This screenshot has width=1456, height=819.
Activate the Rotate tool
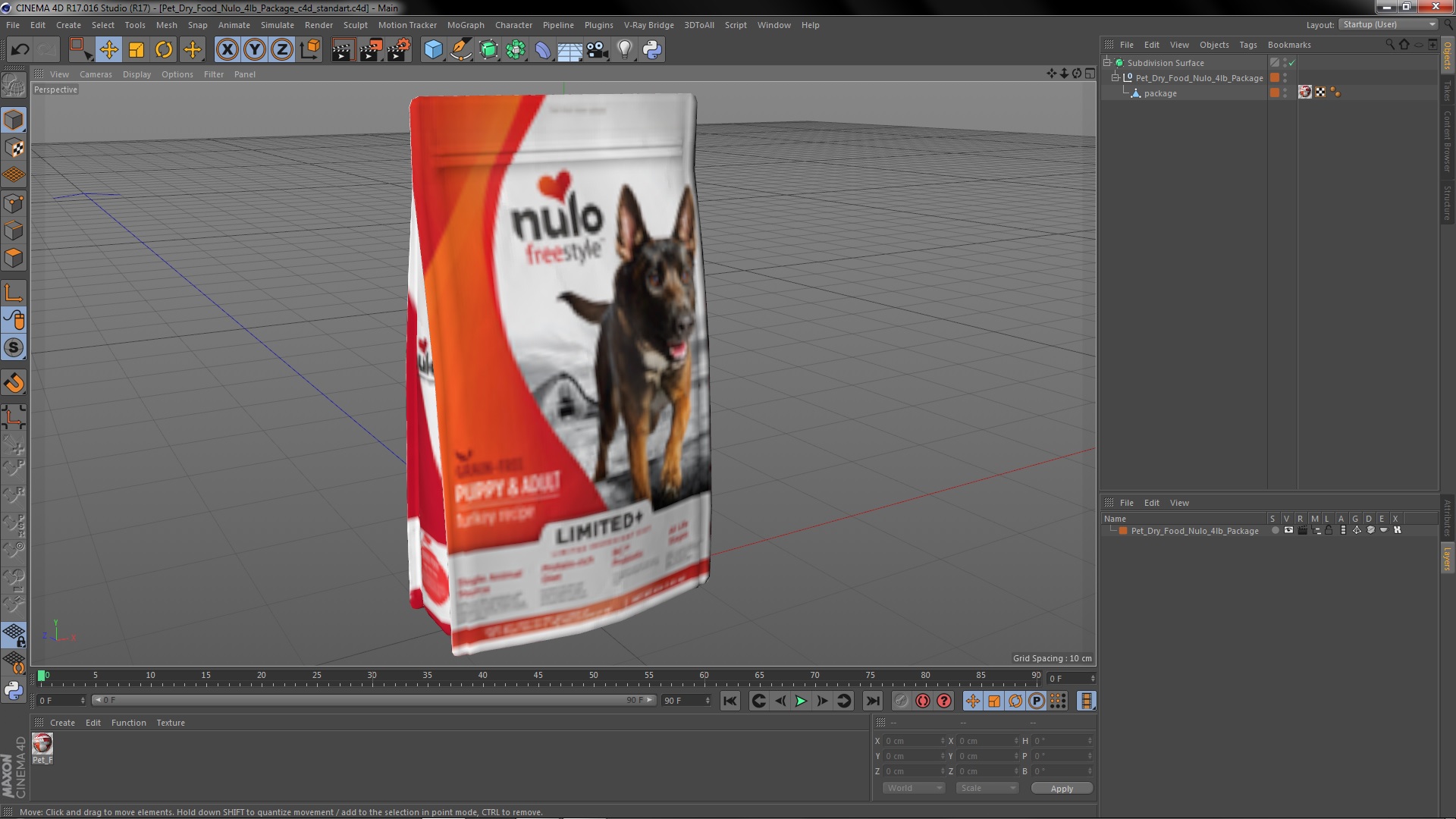[x=164, y=50]
